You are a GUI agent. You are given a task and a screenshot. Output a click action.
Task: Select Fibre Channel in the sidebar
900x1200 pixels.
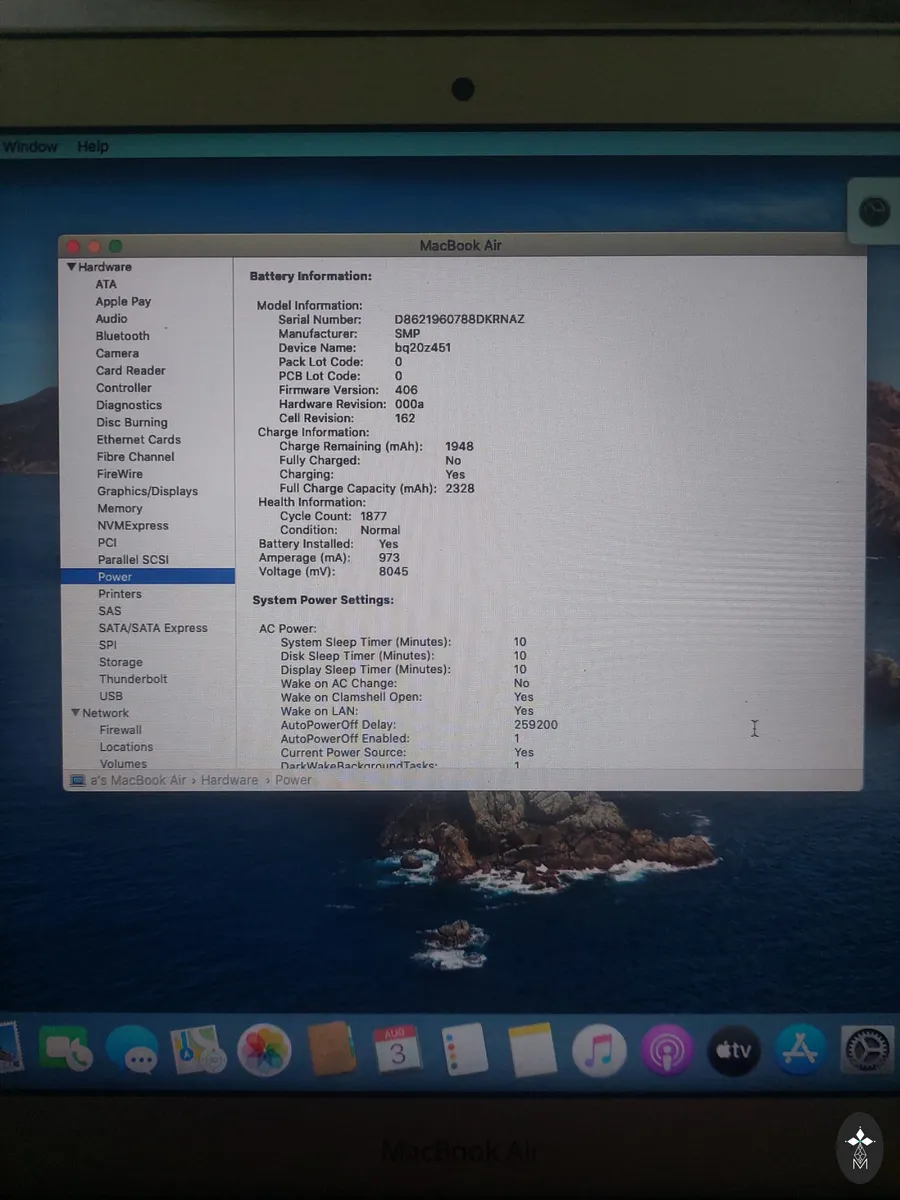coord(136,456)
